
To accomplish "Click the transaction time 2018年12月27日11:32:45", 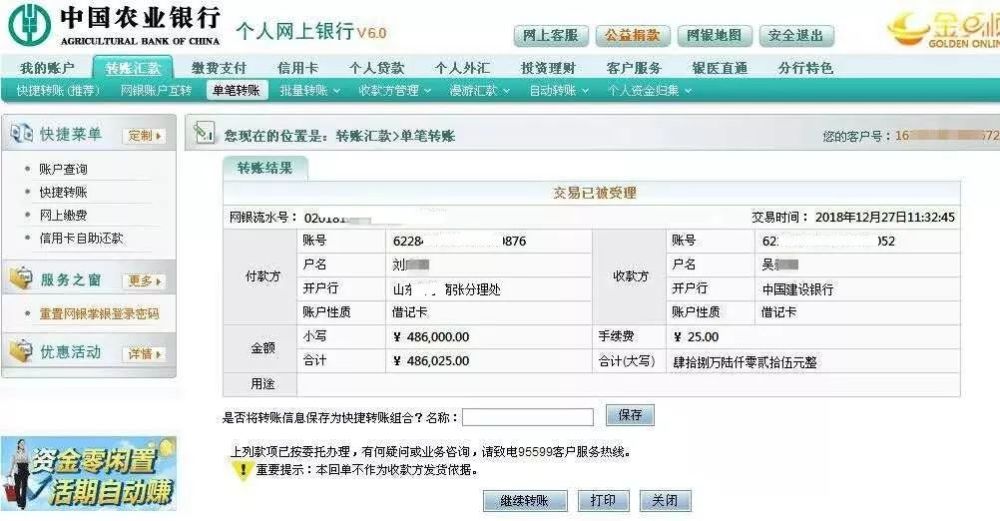I will 885,217.
